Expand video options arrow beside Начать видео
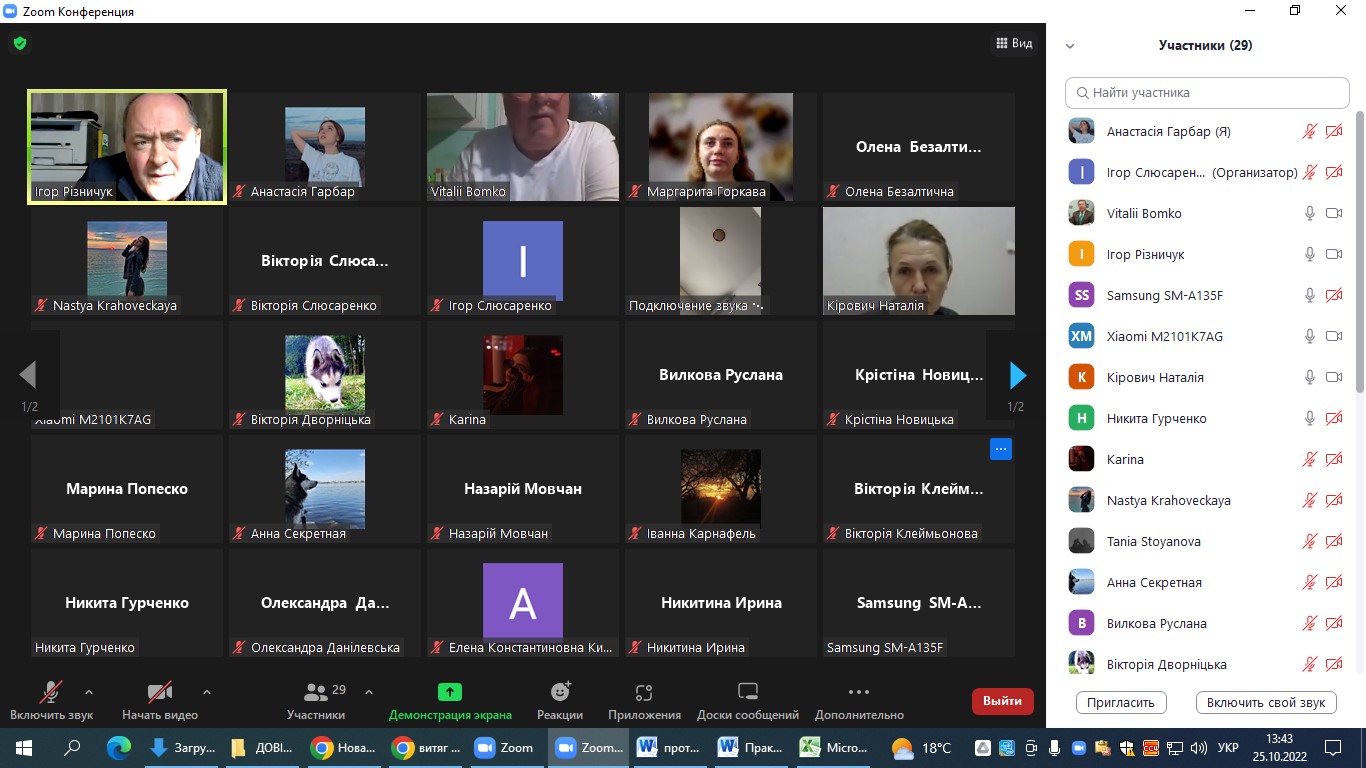Screen dimensions: 1366x768 (207, 691)
